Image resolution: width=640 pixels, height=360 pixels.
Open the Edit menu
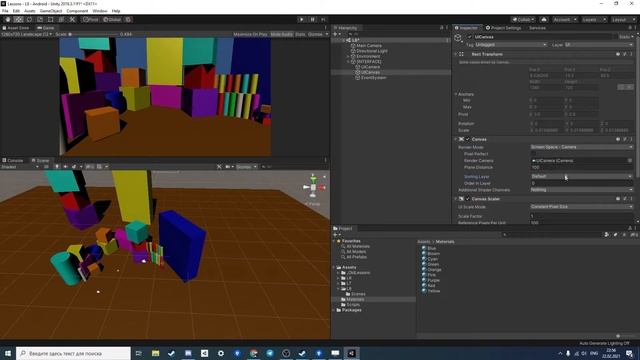pyautogui.click(x=16, y=11)
